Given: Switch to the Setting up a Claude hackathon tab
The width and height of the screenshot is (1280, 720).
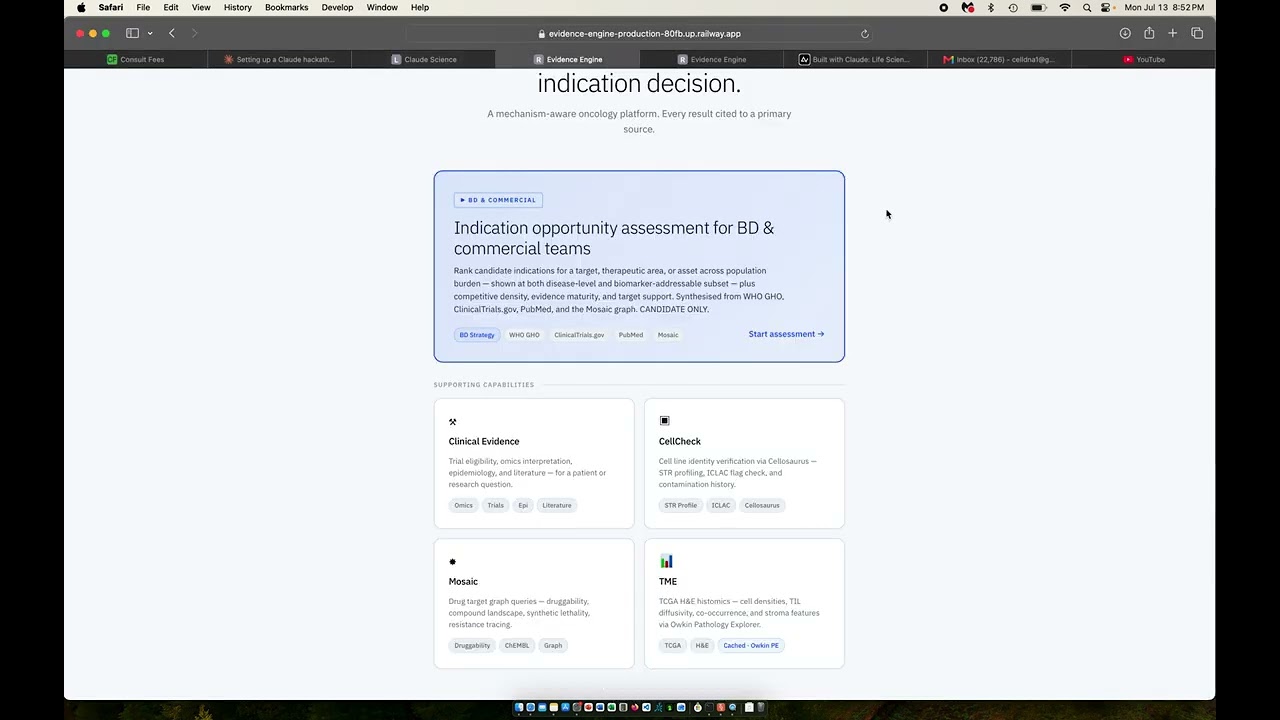Looking at the screenshot, I should (280, 59).
